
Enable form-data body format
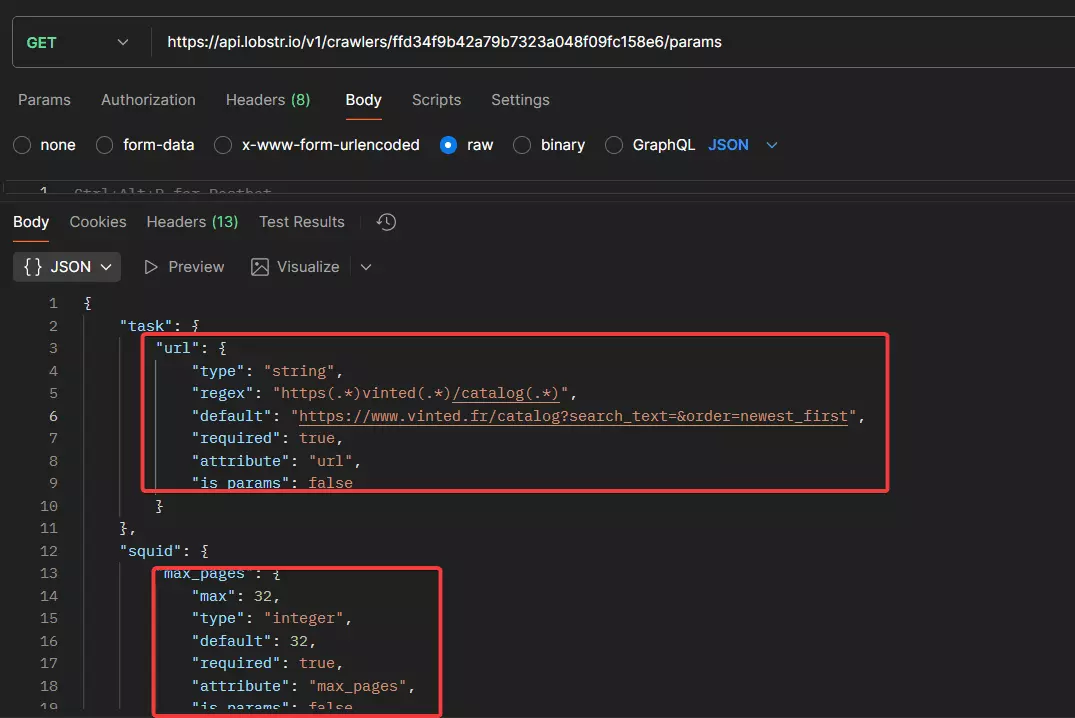tap(104, 145)
